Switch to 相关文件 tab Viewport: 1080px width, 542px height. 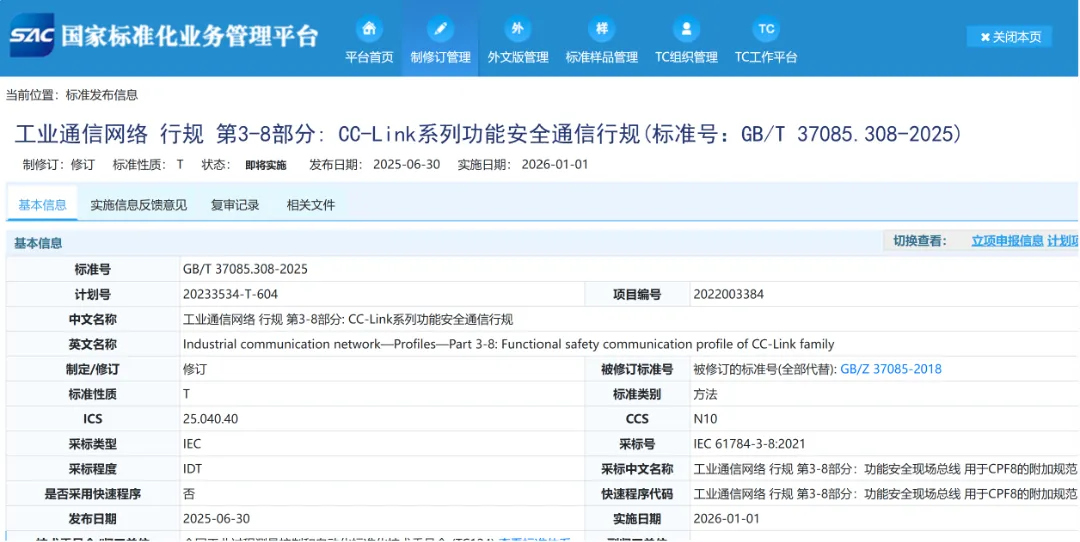point(311,205)
